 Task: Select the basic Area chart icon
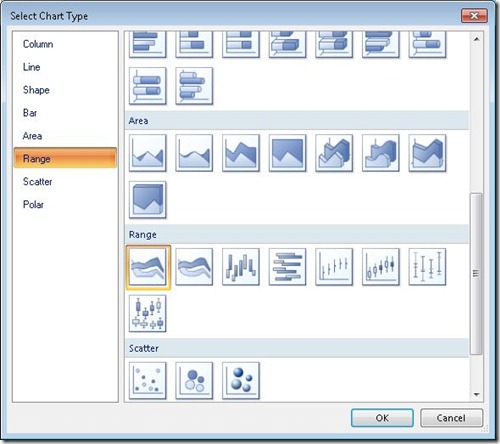(x=147, y=153)
